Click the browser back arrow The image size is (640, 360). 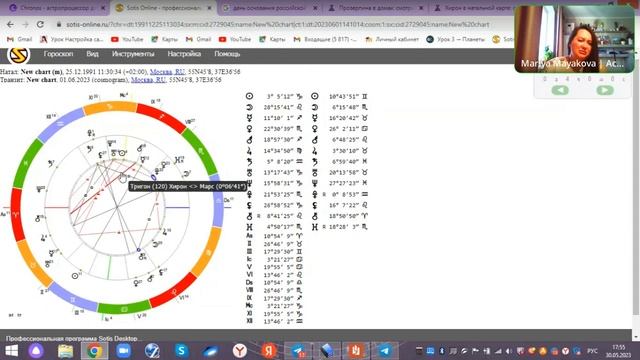tap(10, 24)
